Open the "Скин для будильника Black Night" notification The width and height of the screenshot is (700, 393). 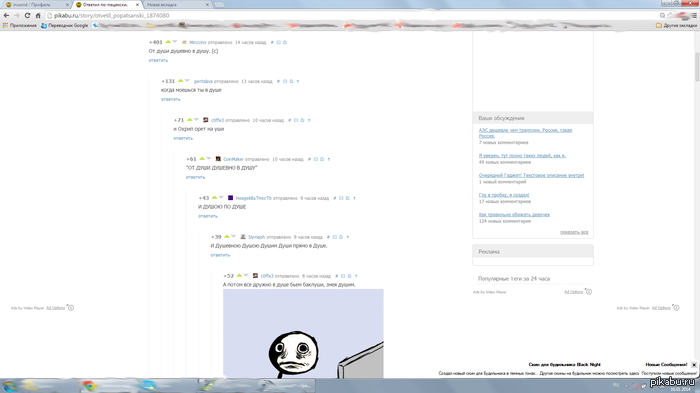pyautogui.click(x=564, y=364)
